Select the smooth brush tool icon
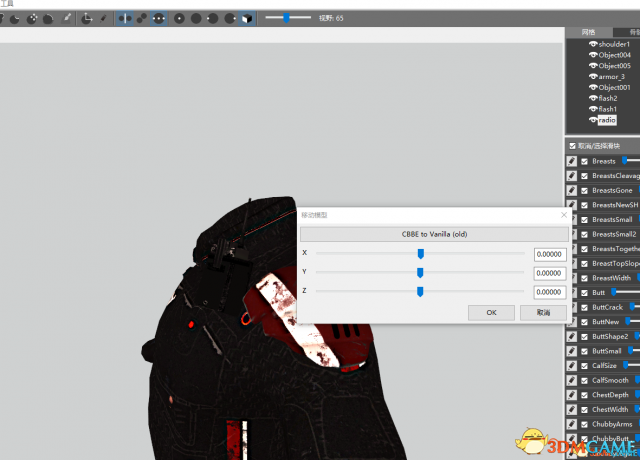The width and height of the screenshot is (640, 460). pos(48,19)
